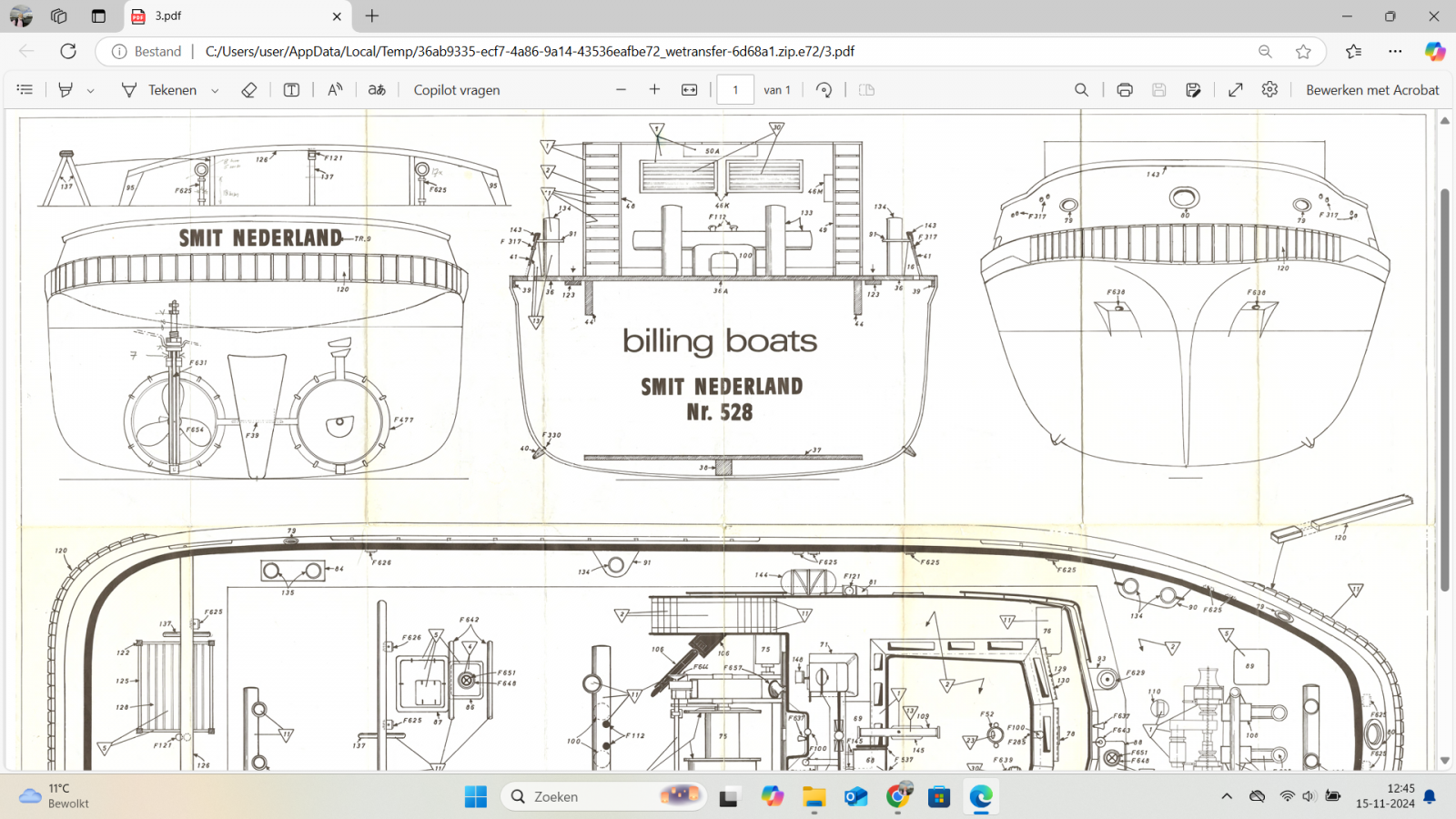Open tab actions menu

click(x=98, y=15)
